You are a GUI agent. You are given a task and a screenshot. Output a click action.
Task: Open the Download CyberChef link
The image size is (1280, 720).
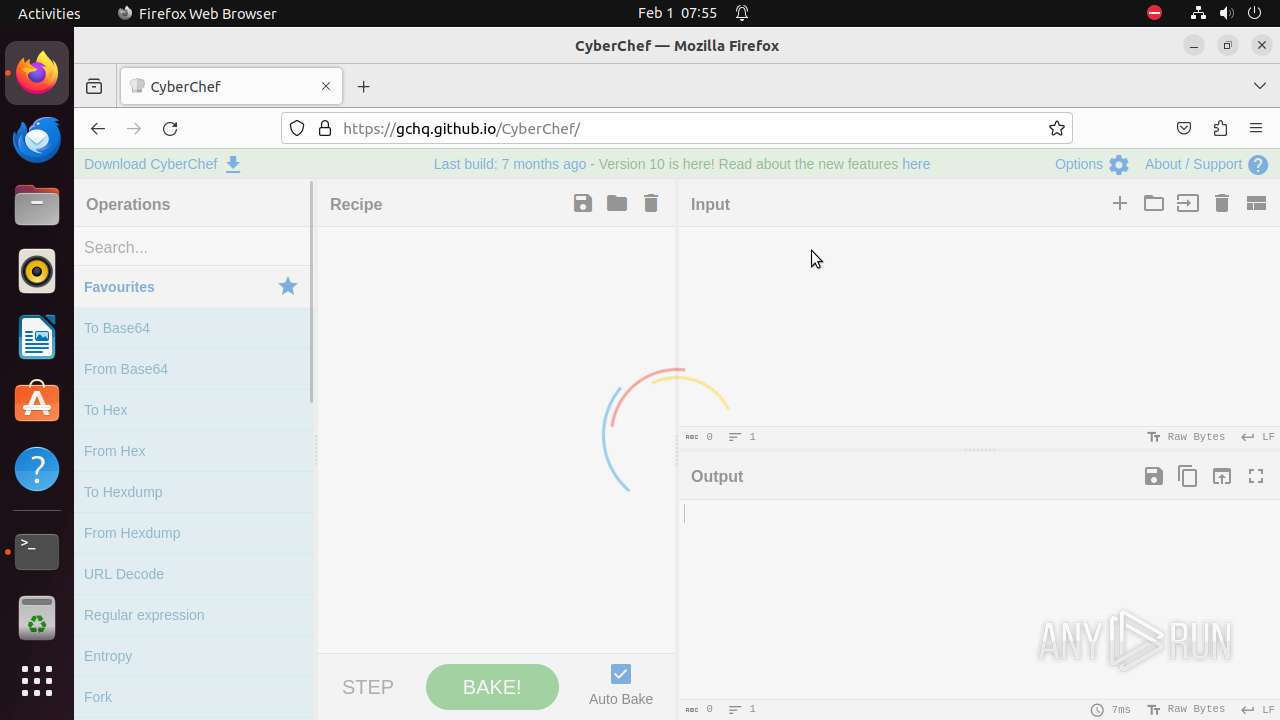click(151, 164)
